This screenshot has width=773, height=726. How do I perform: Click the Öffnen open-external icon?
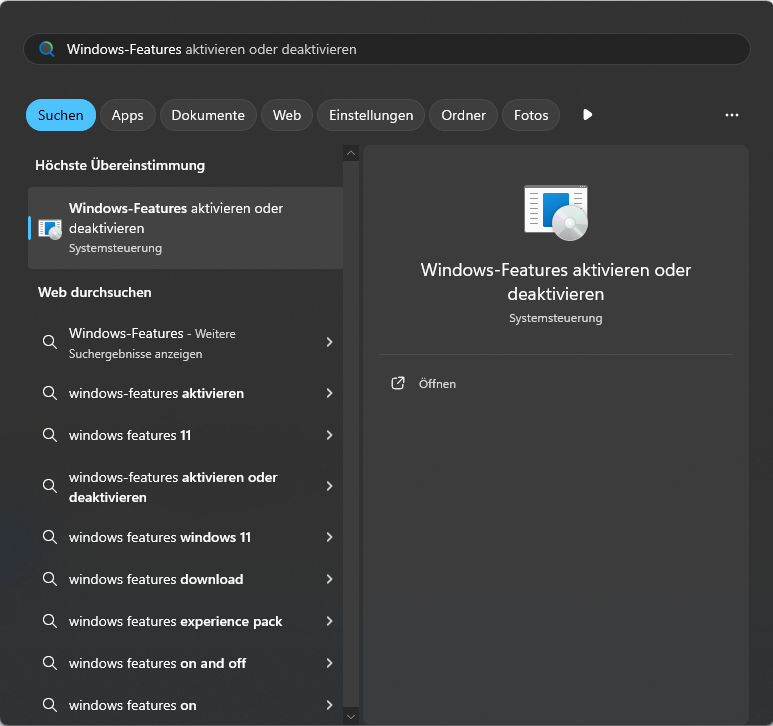[x=398, y=383]
